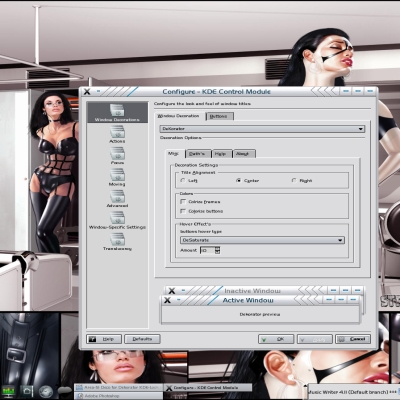
Task: Click the Defaults button
Action: click(x=142, y=339)
